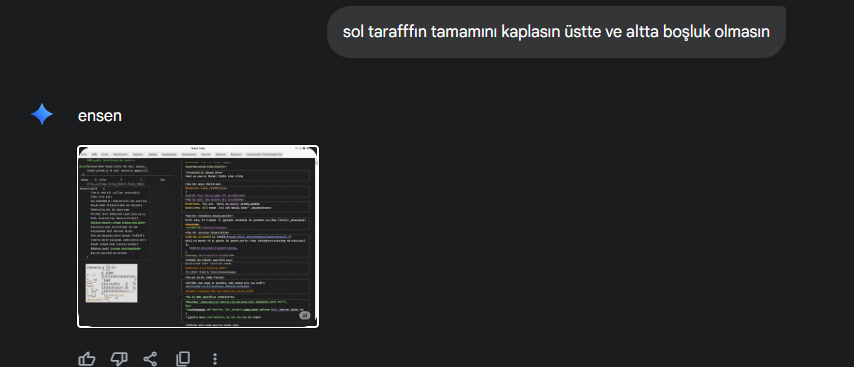The width and height of the screenshot is (854, 367).
Task: Share the response via share icon
Action: tap(150, 359)
